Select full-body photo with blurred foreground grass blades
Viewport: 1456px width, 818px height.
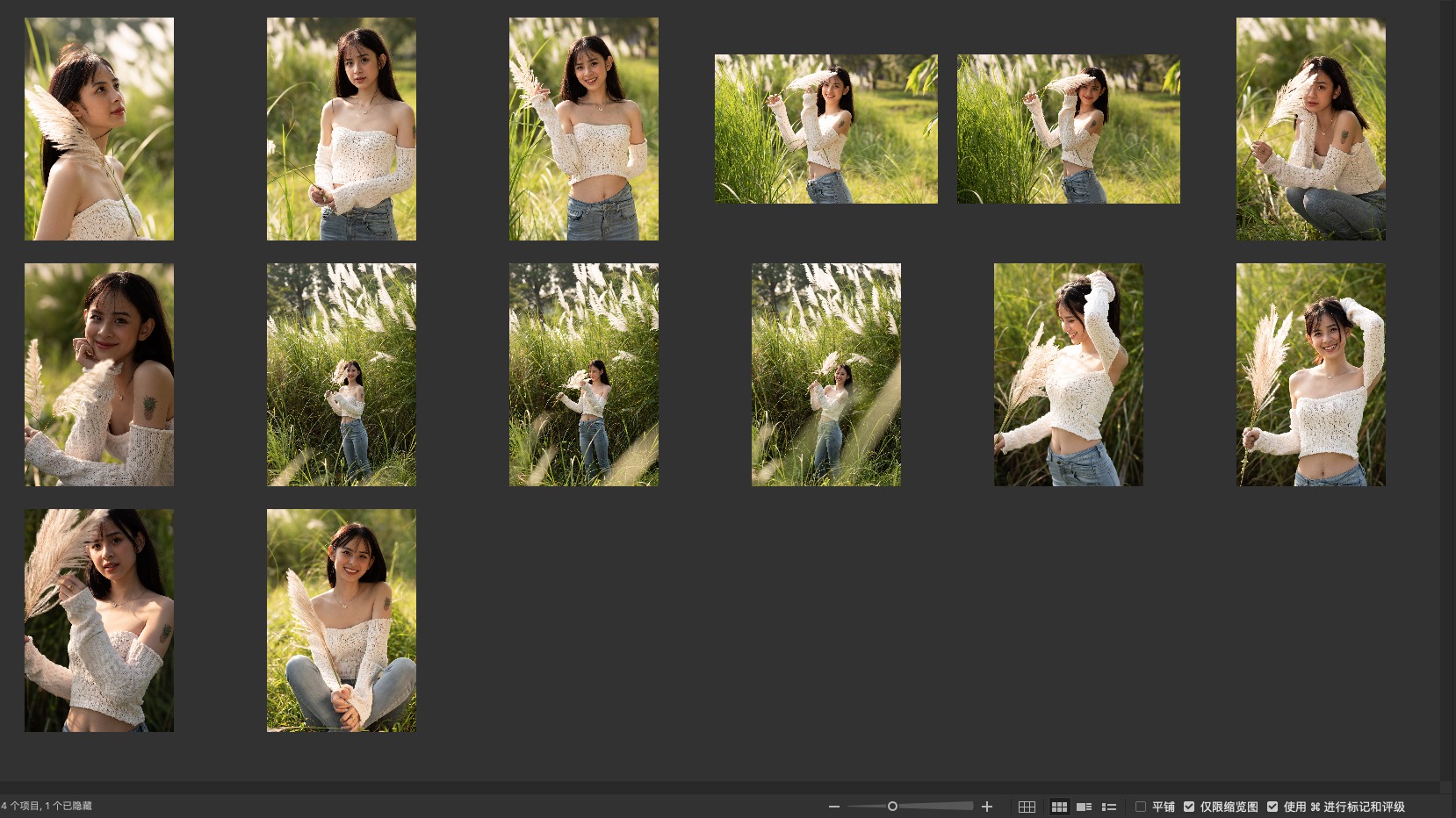tap(825, 375)
